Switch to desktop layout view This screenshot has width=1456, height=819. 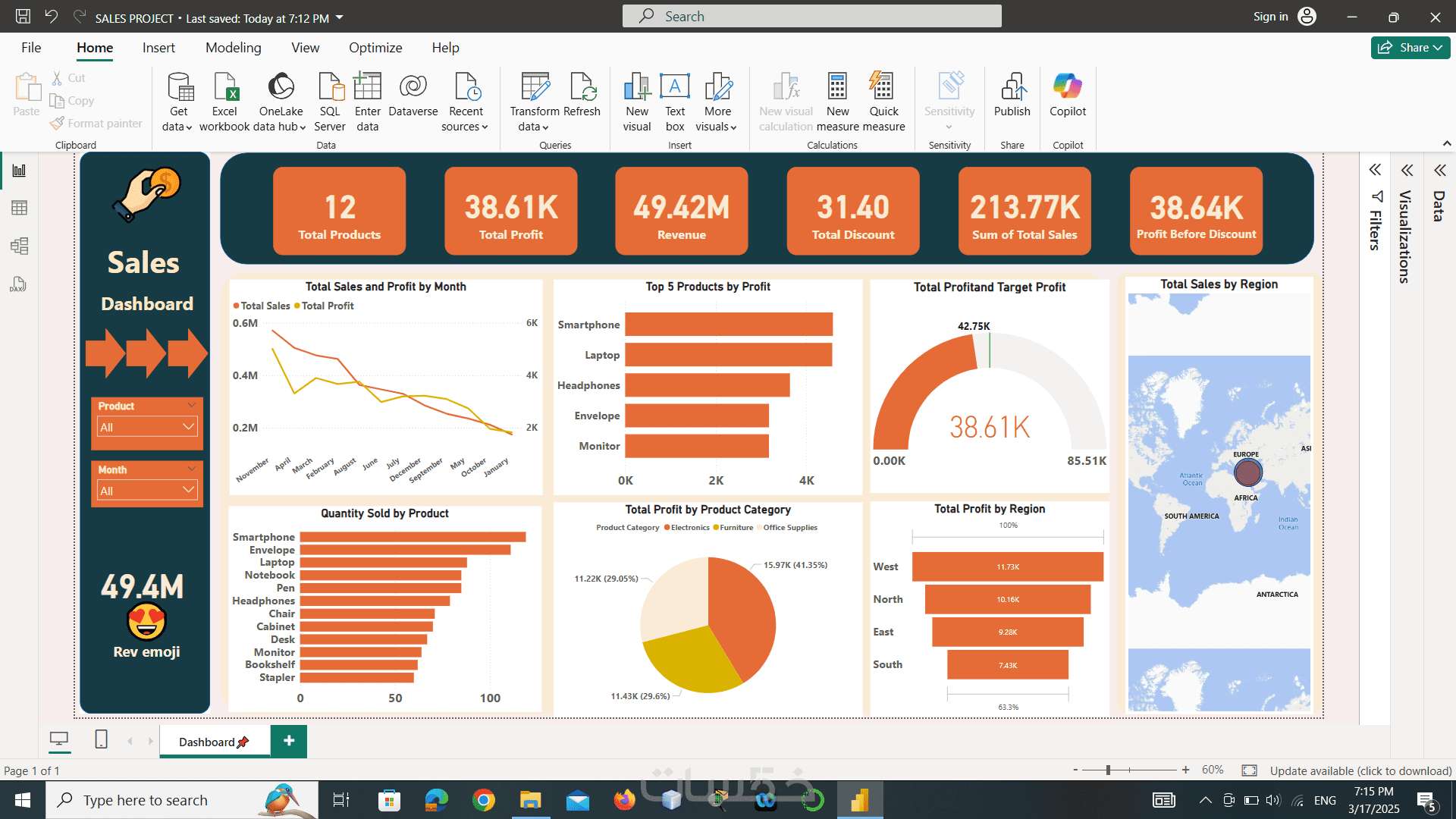[59, 739]
